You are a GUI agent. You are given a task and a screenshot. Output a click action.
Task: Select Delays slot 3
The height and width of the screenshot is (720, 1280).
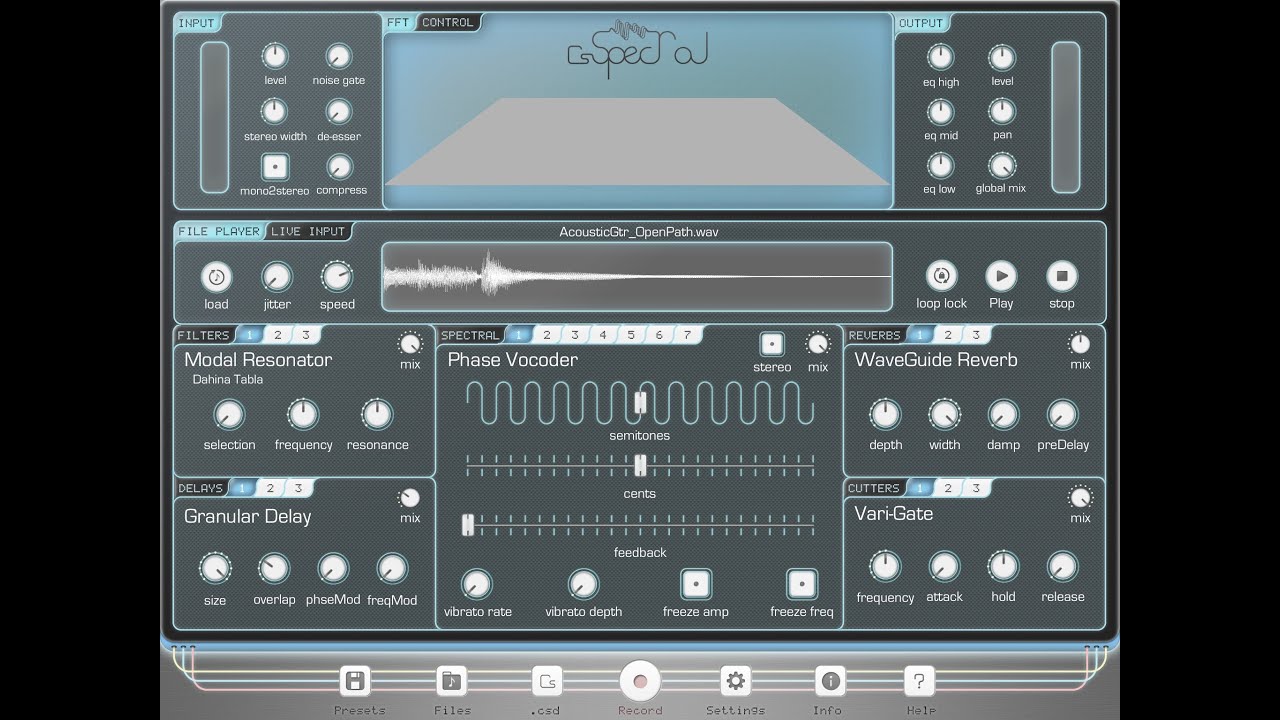click(x=298, y=488)
